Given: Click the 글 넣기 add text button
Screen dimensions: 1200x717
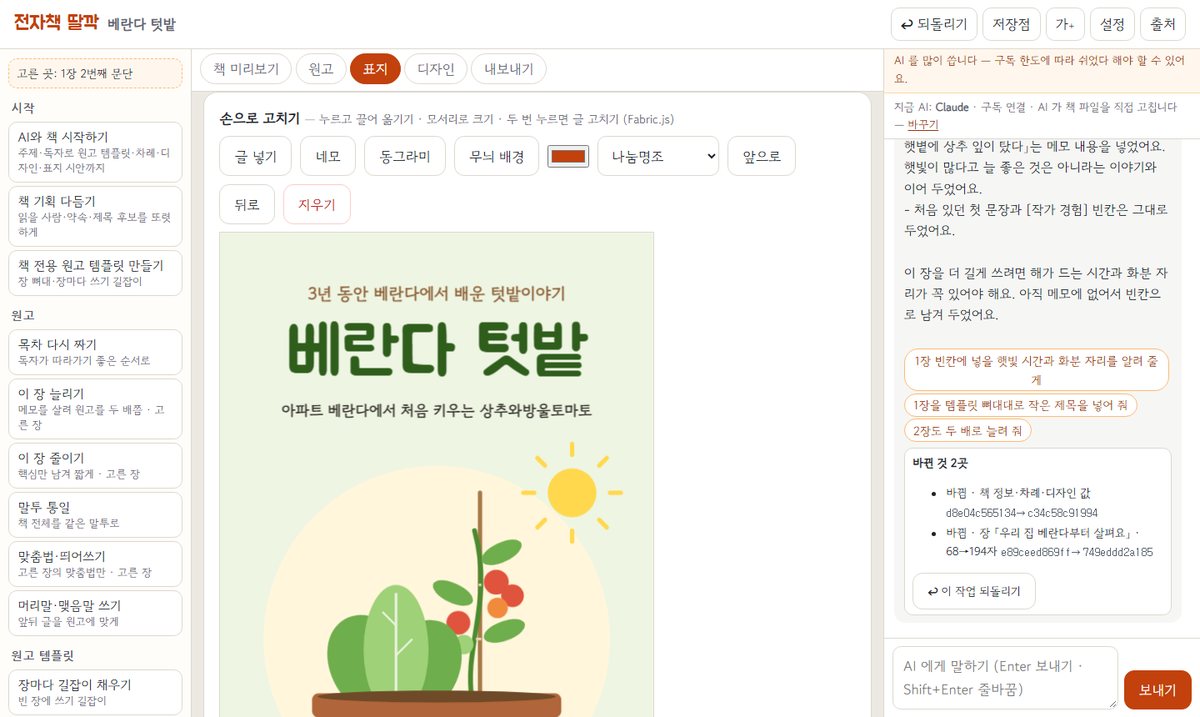Looking at the screenshot, I should 255,156.
